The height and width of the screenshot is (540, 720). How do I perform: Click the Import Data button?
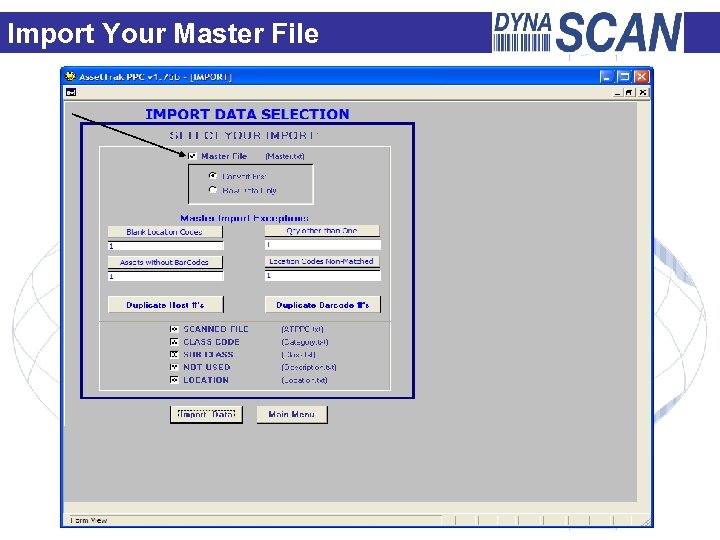pos(206,414)
